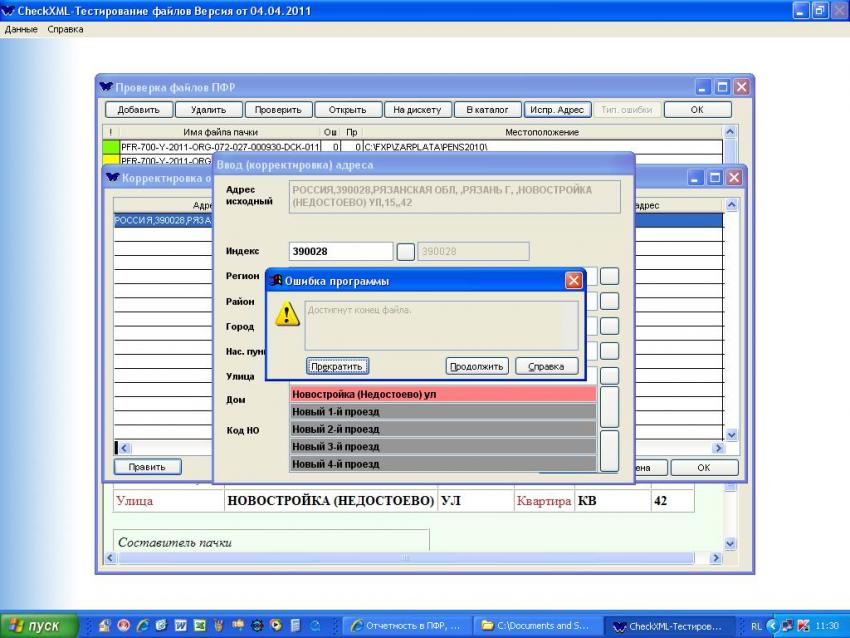
Task: Open the Данные menu
Action: [21, 29]
